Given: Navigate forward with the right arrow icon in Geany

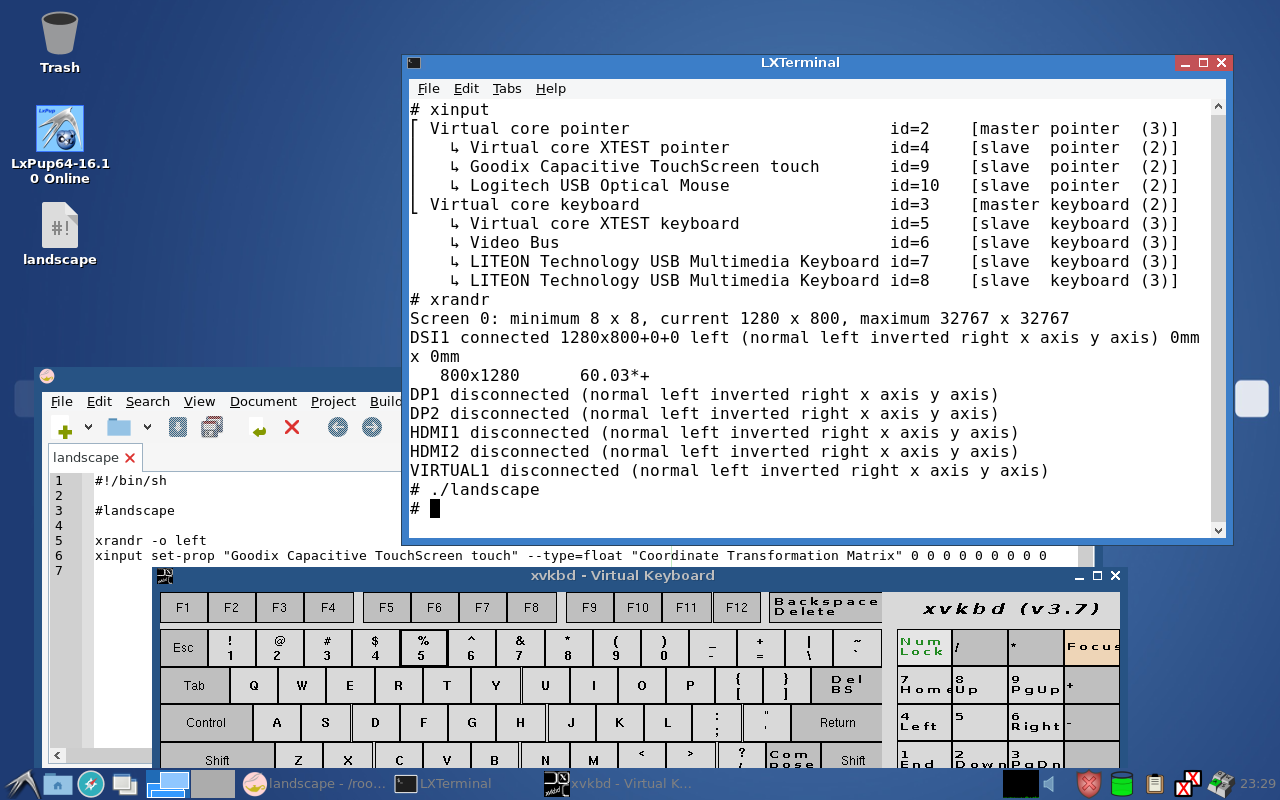Looking at the screenshot, I should tap(372, 427).
